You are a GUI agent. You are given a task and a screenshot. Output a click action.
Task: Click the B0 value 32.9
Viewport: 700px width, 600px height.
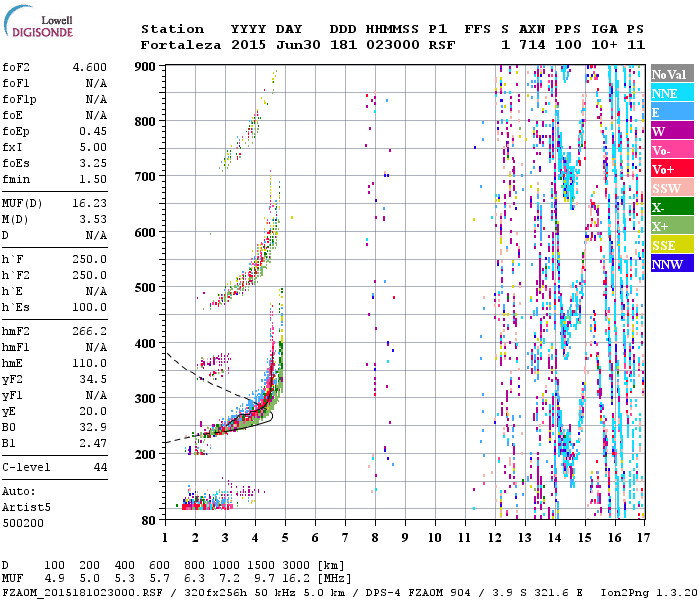coord(93,428)
